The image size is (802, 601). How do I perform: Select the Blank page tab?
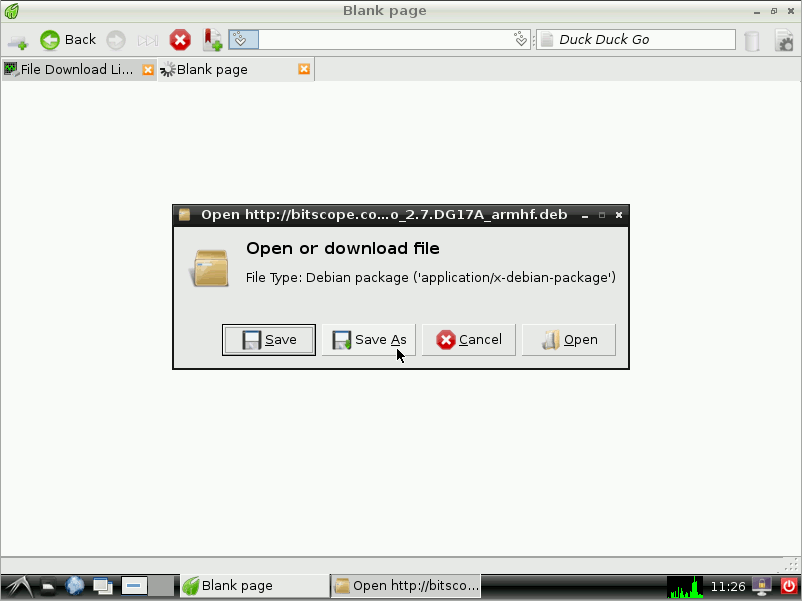[x=225, y=70]
